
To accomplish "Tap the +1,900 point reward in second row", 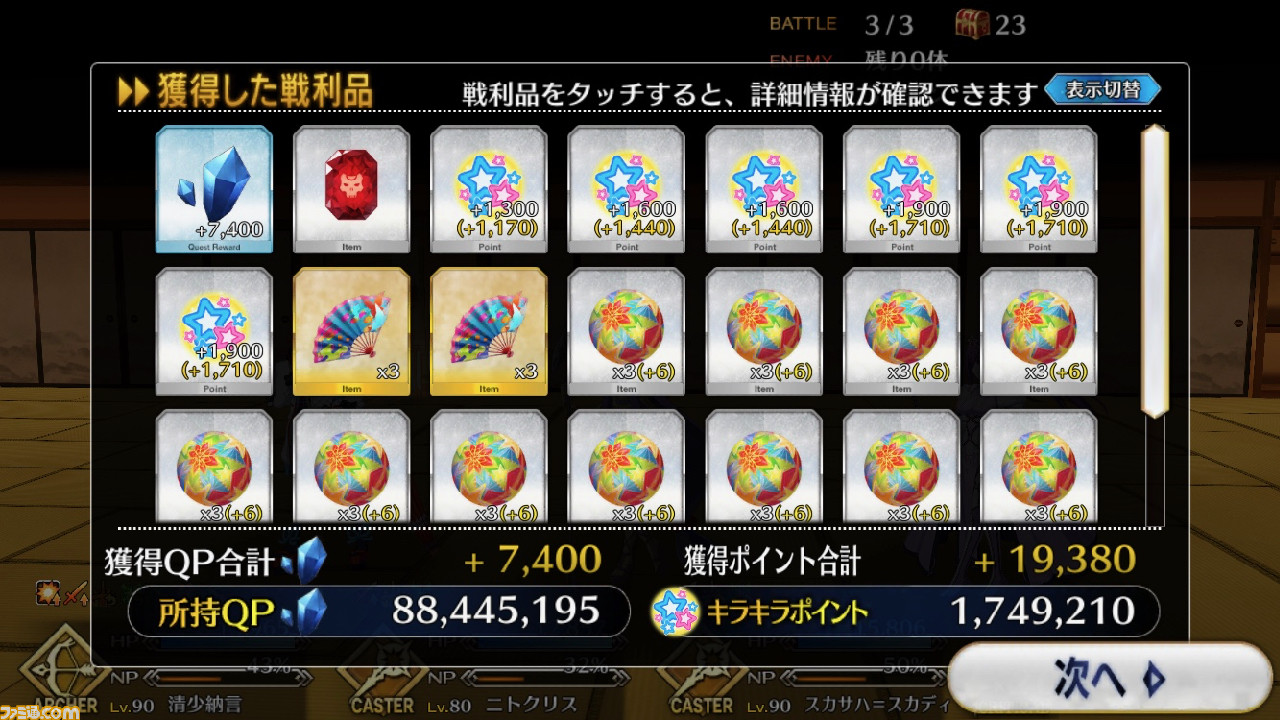I will point(214,332).
